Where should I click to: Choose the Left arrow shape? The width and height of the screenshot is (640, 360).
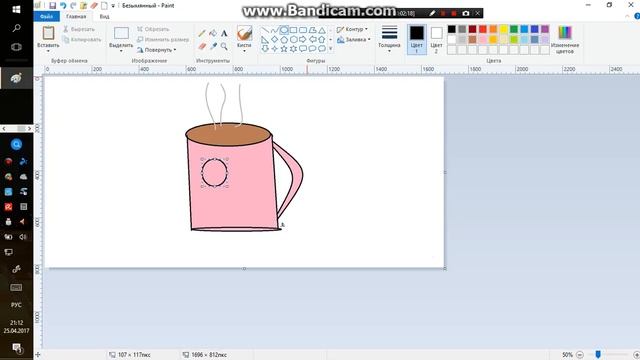click(312, 40)
